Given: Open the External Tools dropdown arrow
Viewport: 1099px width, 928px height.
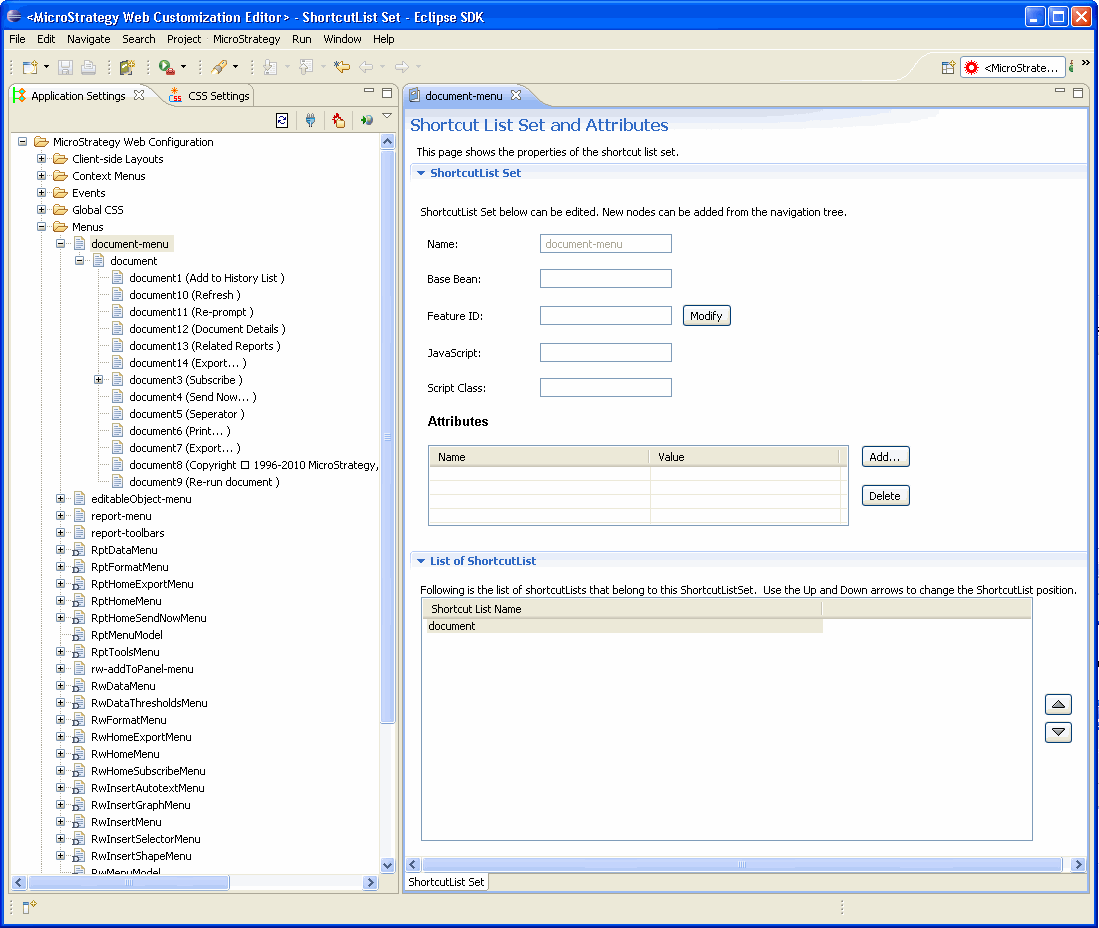Looking at the screenshot, I should (x=235, y=67).
